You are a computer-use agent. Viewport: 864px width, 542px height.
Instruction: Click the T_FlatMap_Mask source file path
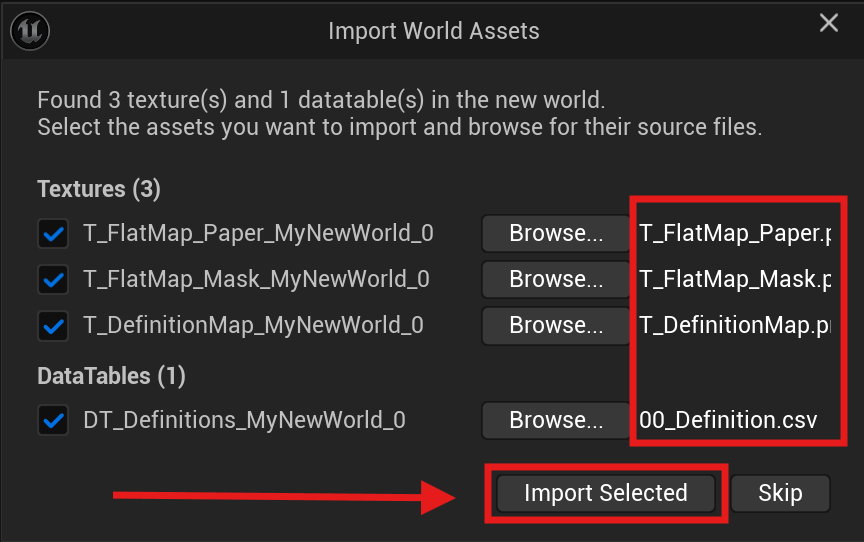[x=735, y=279]
